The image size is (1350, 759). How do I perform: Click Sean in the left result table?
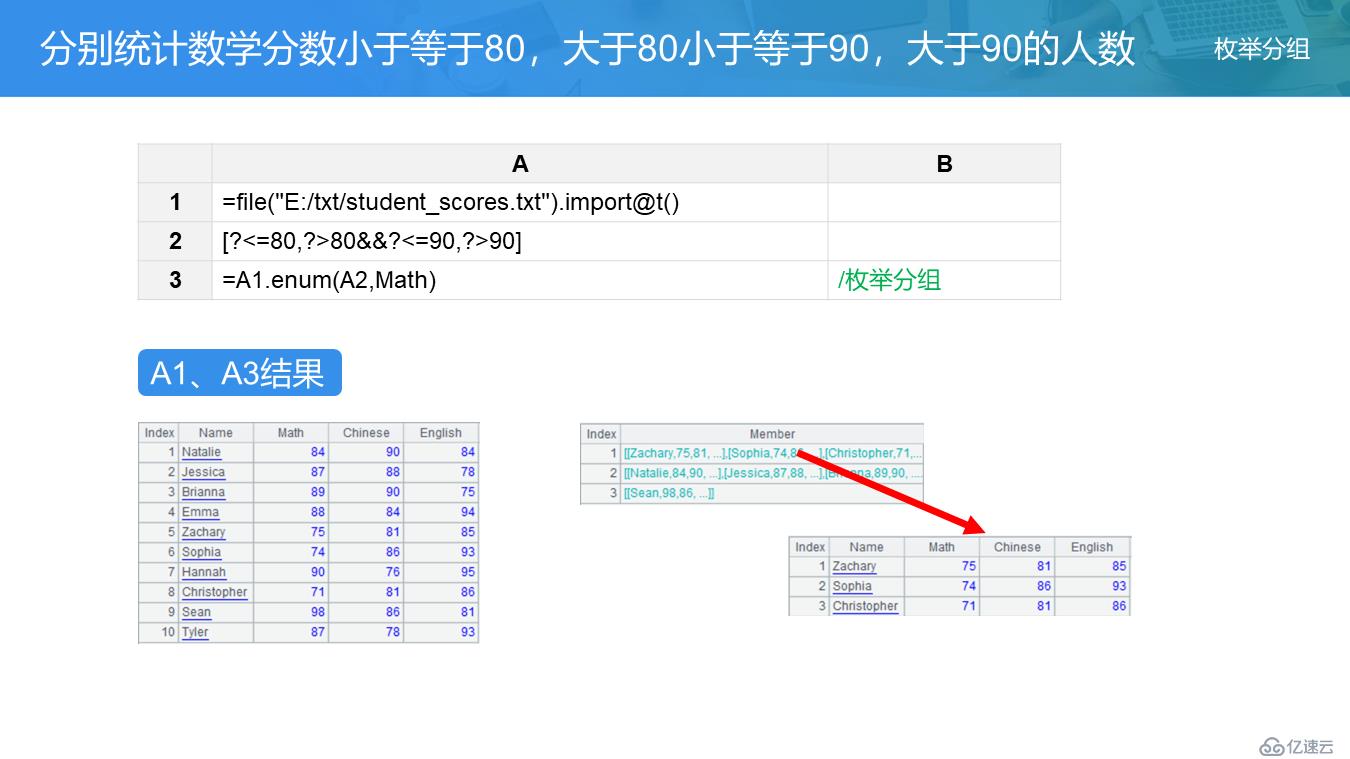click(x=196, y=612)
